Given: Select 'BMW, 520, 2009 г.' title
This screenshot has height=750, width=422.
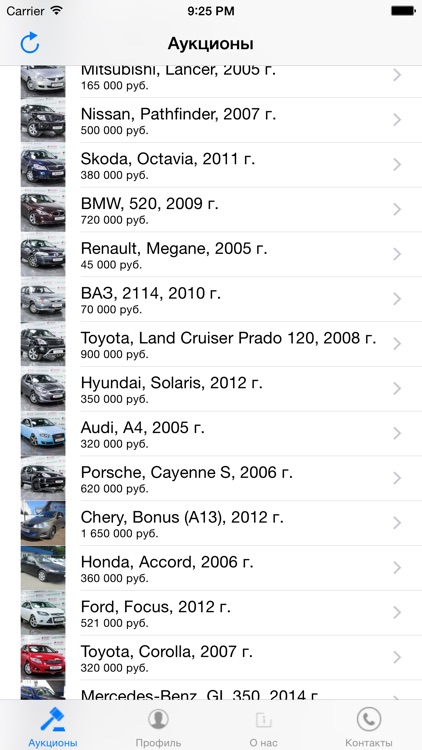Looking at the screenshot, I should click(x=150, y=204).
